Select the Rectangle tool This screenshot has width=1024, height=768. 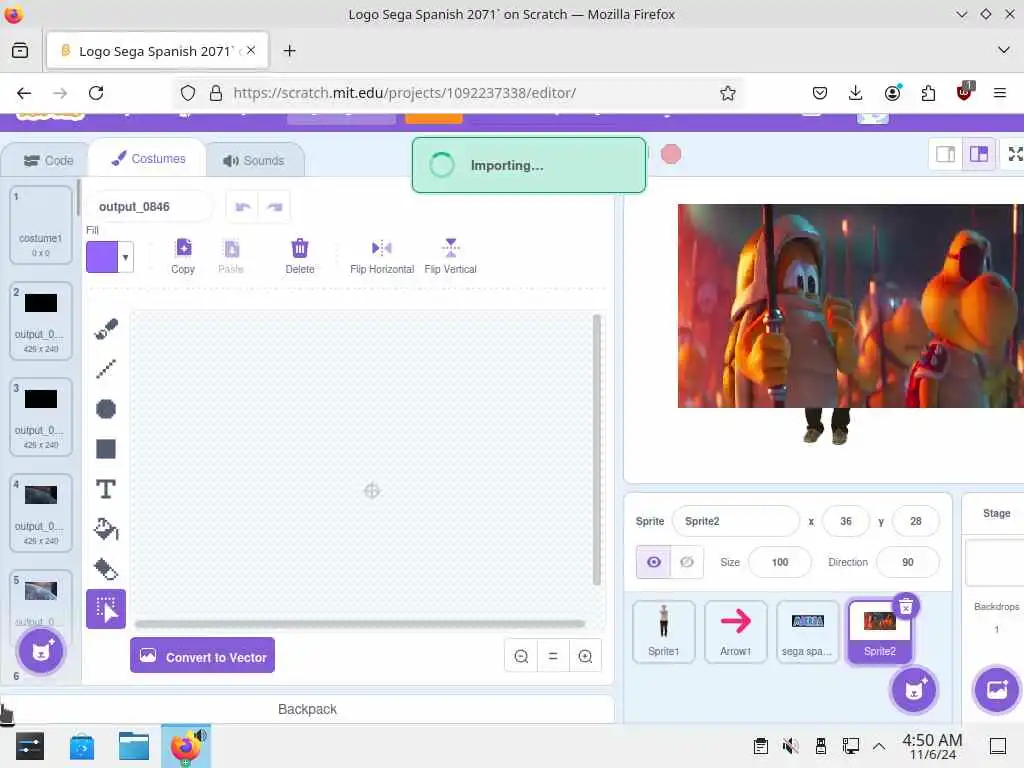click(106, 449)
